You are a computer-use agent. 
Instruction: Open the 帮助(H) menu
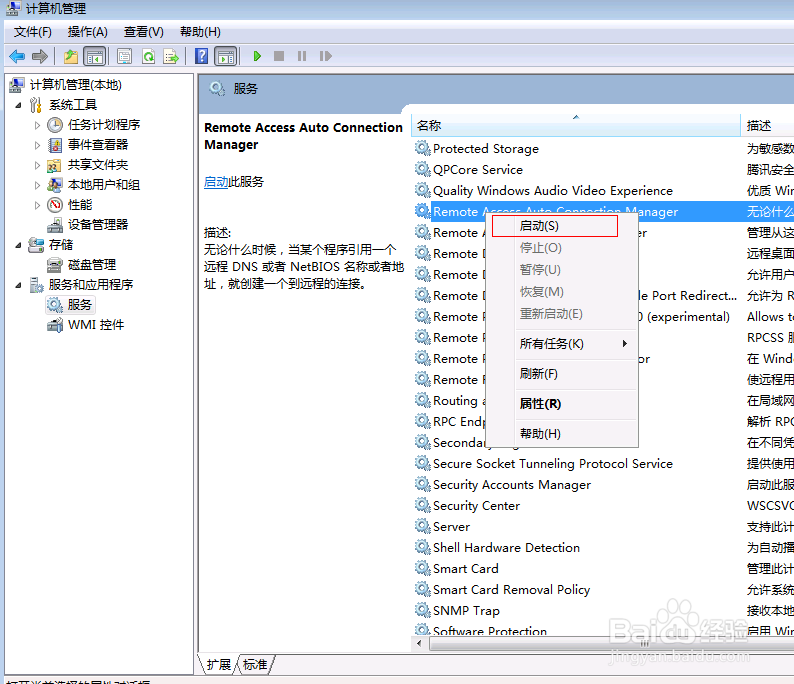[200, 32]
